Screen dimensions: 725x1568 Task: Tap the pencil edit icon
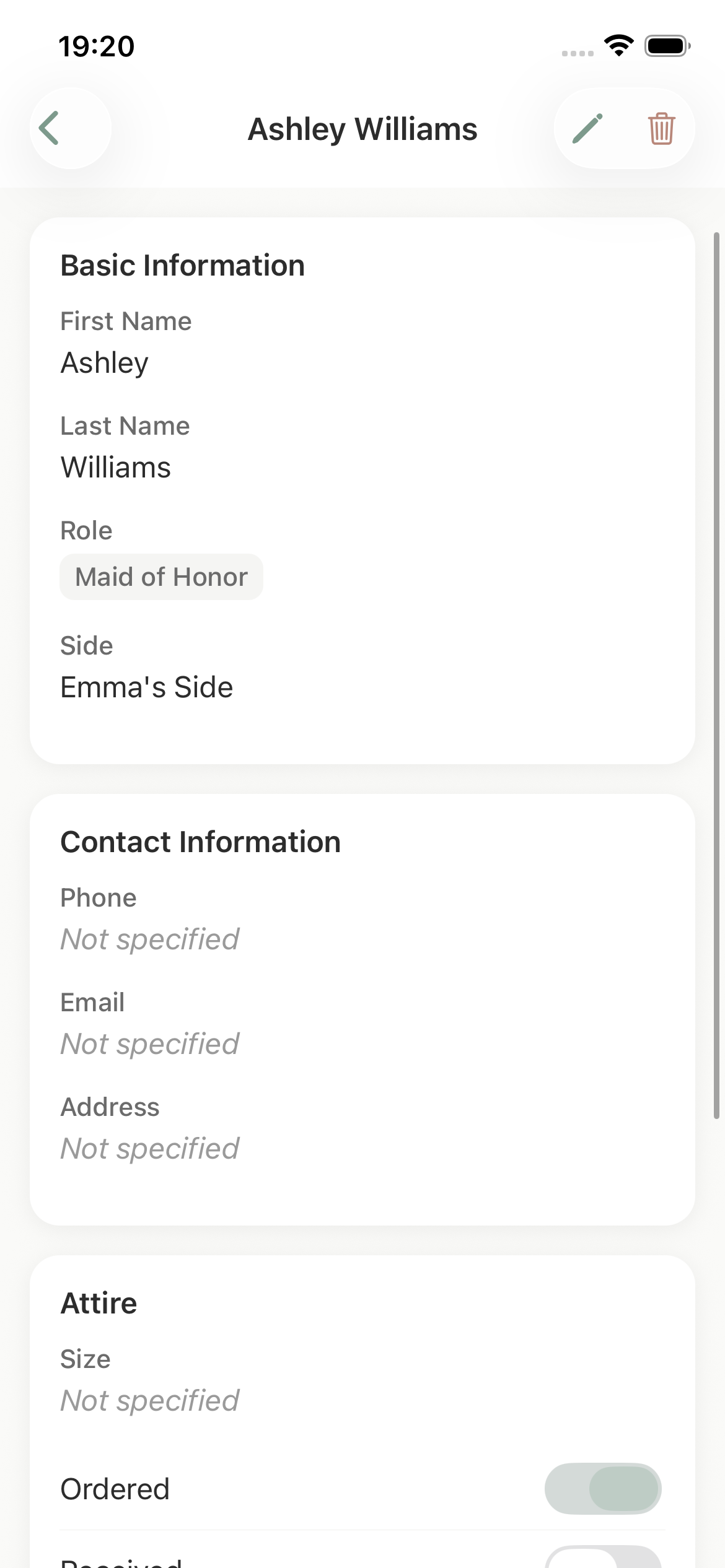tap(587, 128)
